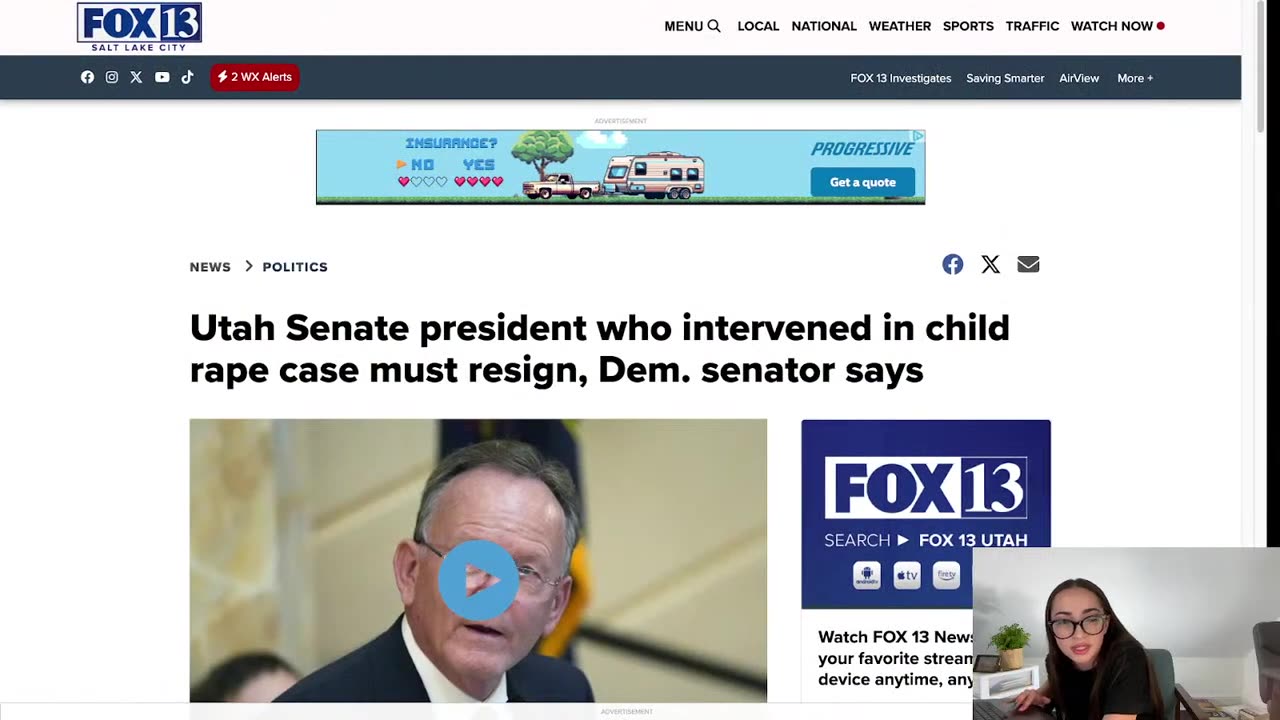Image resolution: width=1280 pixels, height=720 pixels.
Task: Share the article on X
Action: click(x=990, y=264)
